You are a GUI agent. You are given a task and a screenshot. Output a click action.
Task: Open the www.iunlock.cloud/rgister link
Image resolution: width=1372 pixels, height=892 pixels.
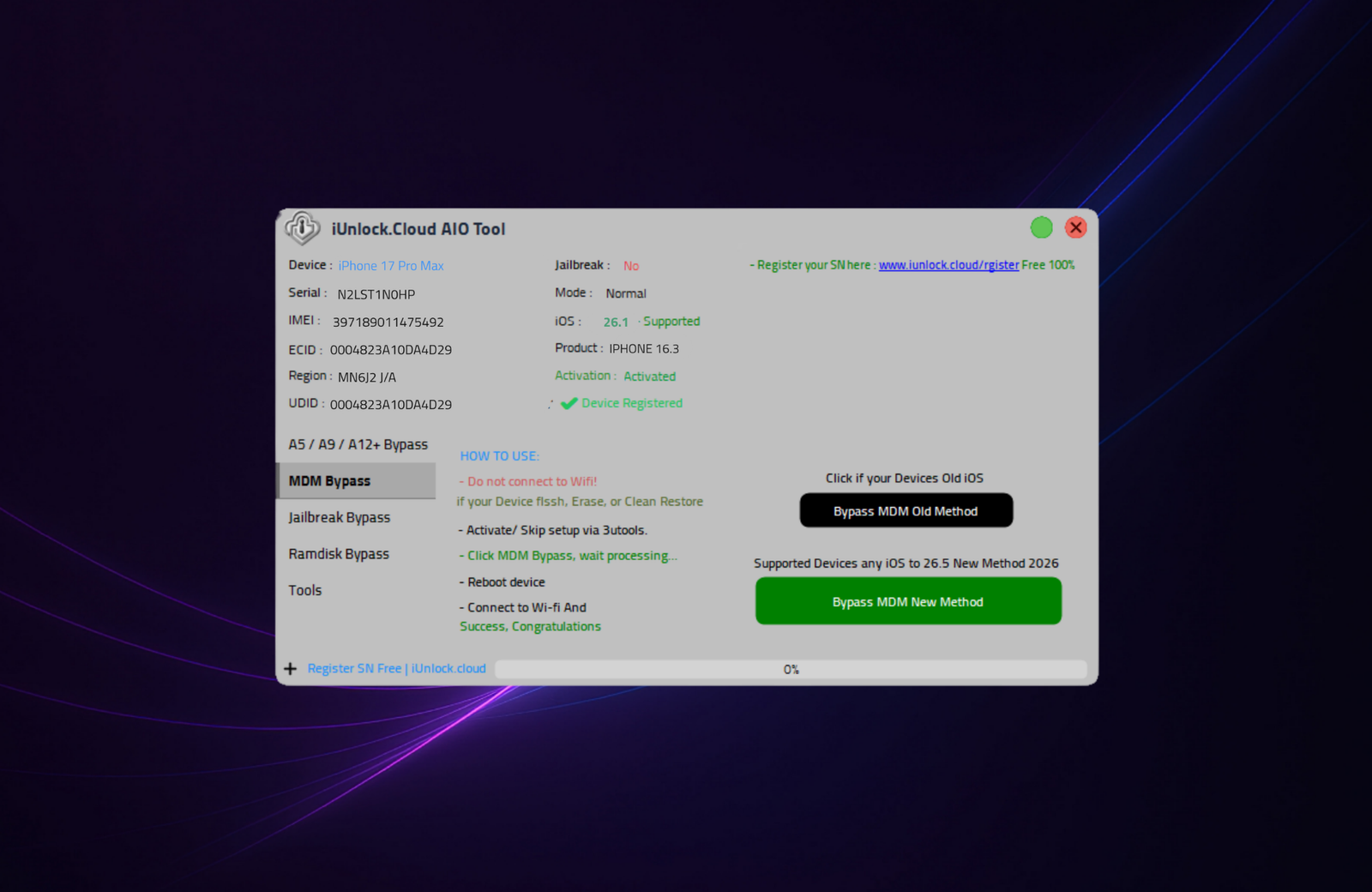coord(948,265)
